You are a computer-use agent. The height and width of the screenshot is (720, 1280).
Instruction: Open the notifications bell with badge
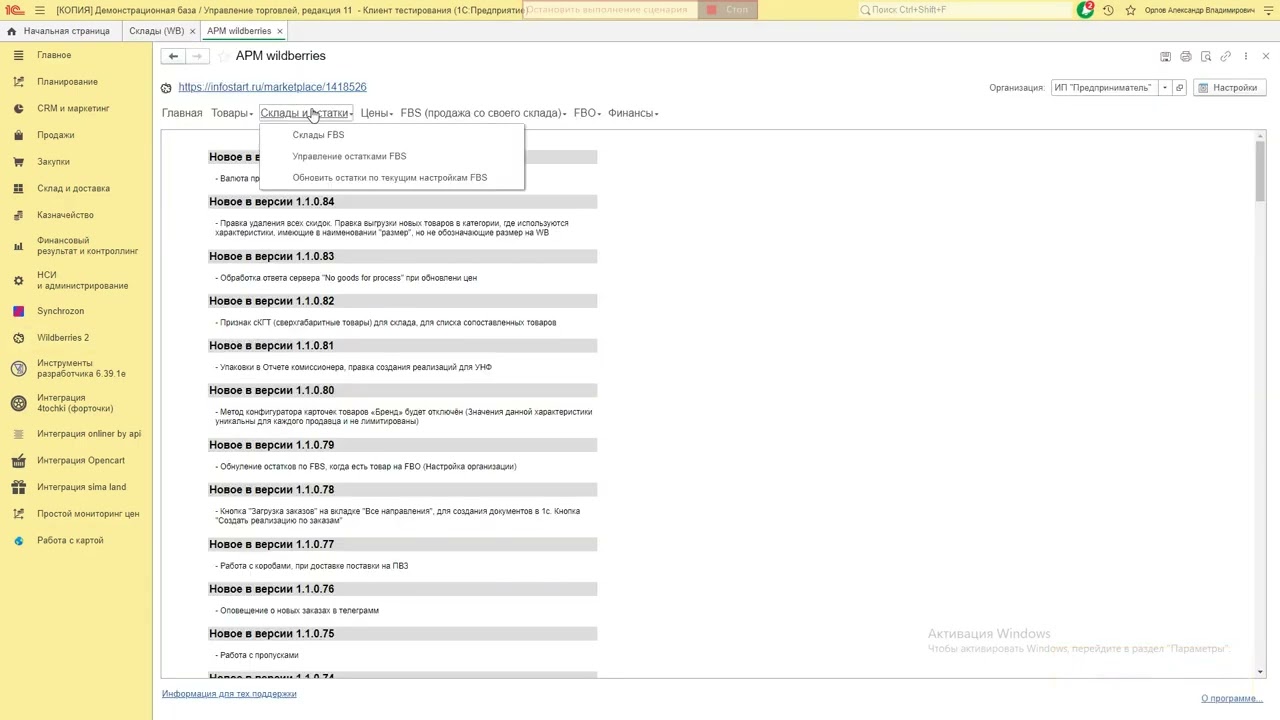coord(1086,10)
